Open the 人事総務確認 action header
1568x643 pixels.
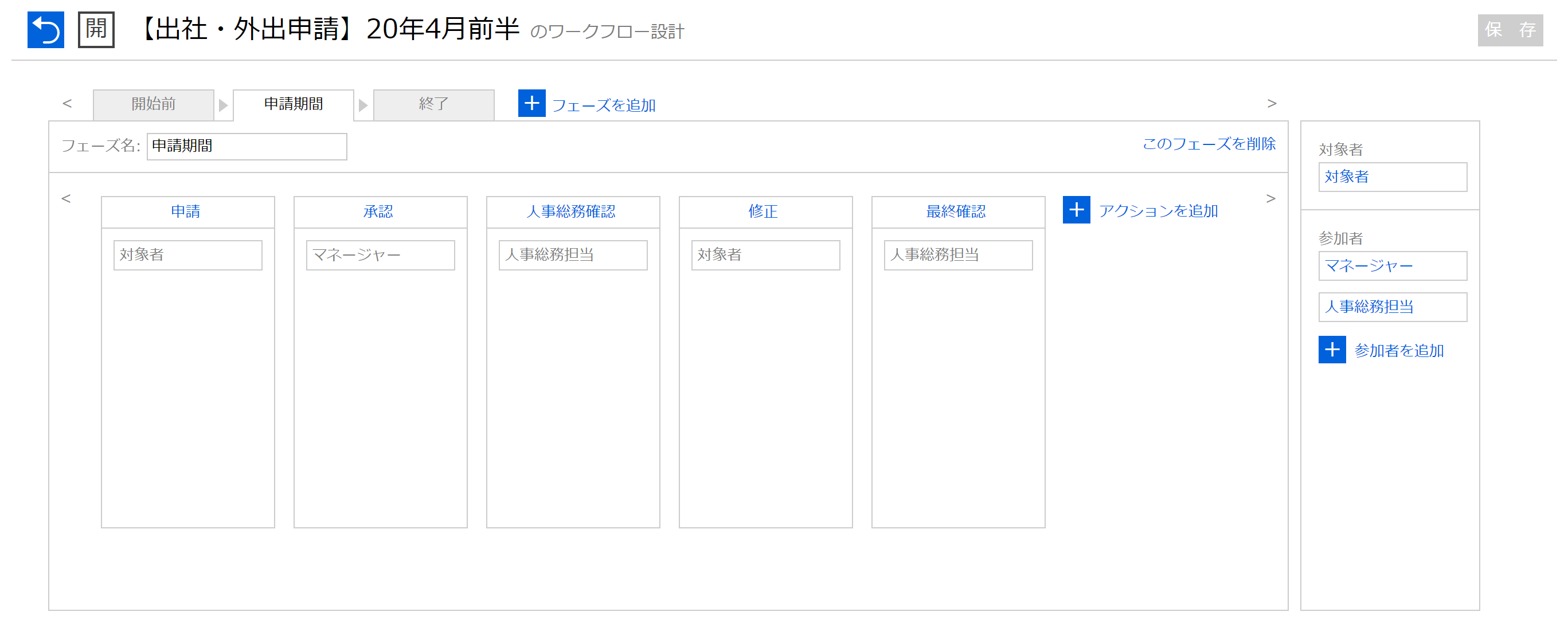pyautogui.click(x=573, y=211)
